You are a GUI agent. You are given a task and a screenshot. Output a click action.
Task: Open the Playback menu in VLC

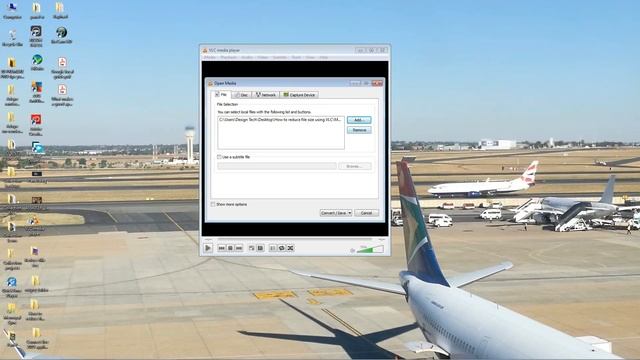click(229, 58)
